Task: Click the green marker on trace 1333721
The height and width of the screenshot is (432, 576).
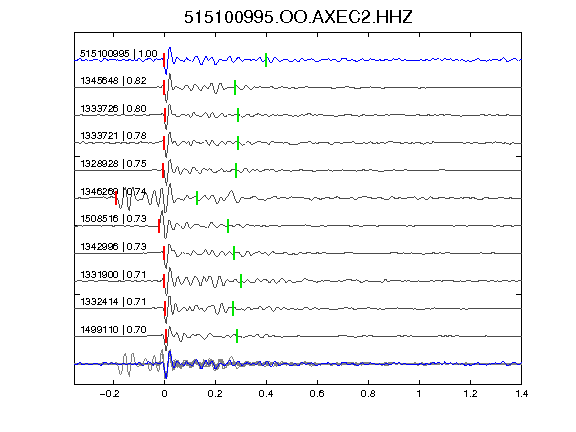Action: pyautogui.click(x=238, y=143)
